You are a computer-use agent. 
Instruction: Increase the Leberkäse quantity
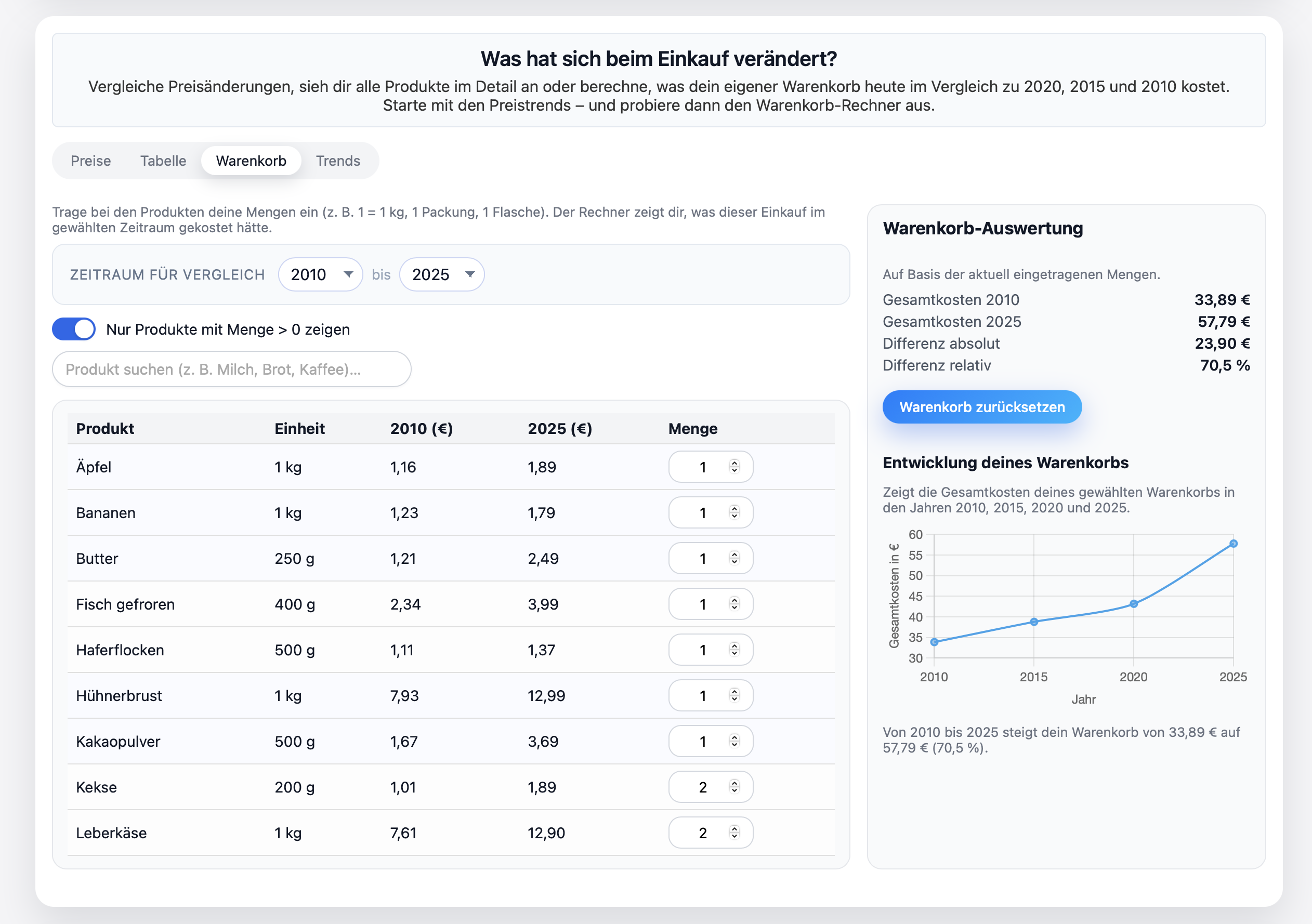coord(734,828)
